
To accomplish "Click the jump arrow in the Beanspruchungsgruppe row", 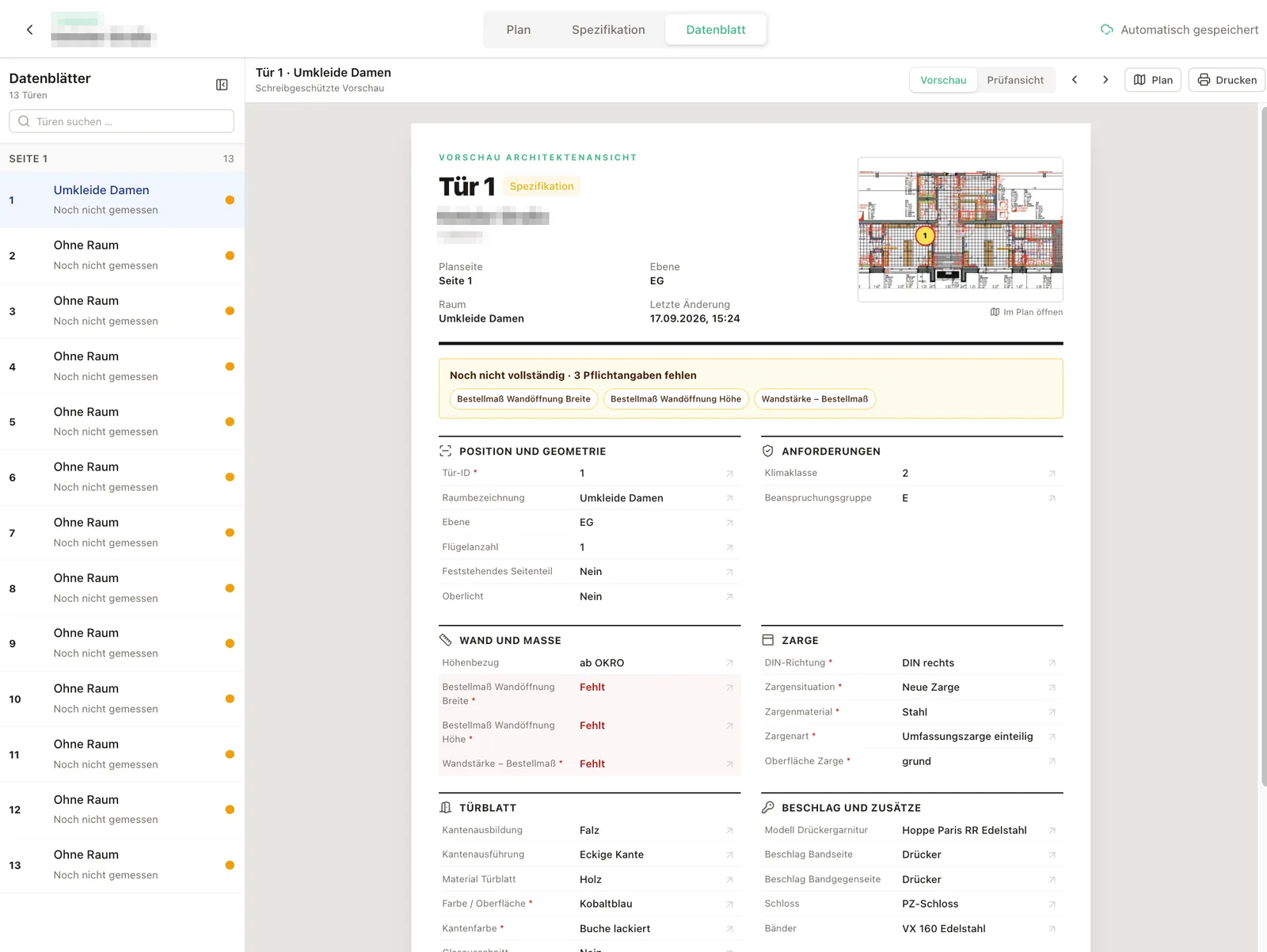I will pyautogui.click(x=1052, y=498).
